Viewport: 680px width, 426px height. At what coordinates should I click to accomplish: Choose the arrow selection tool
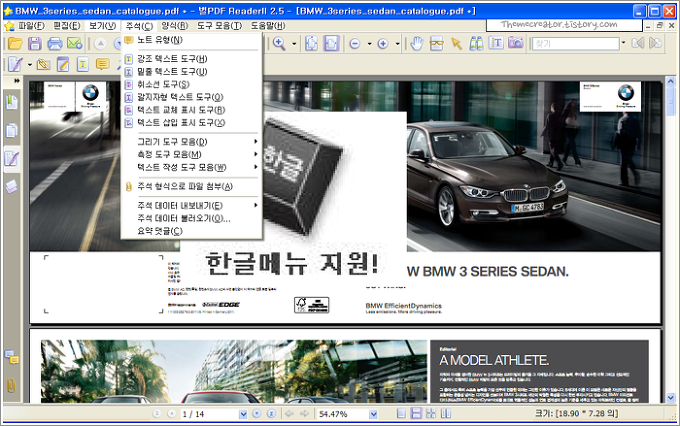pyautogui.click(x=456, y=43)
